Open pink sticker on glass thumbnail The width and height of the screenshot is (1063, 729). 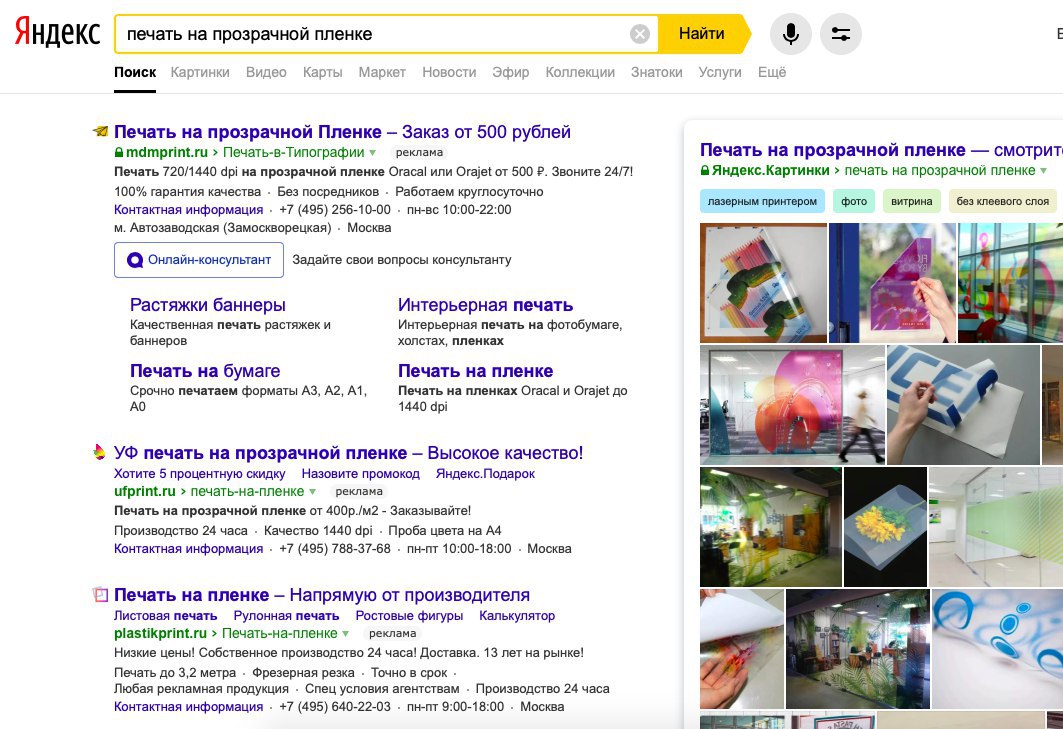[892, 283]
